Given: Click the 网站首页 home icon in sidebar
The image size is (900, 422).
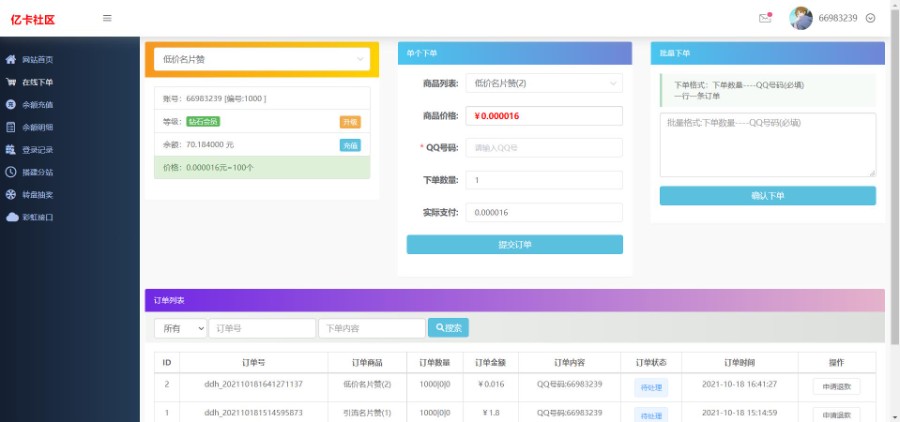Looking at the screenshot, I should [x=11, y=60].
